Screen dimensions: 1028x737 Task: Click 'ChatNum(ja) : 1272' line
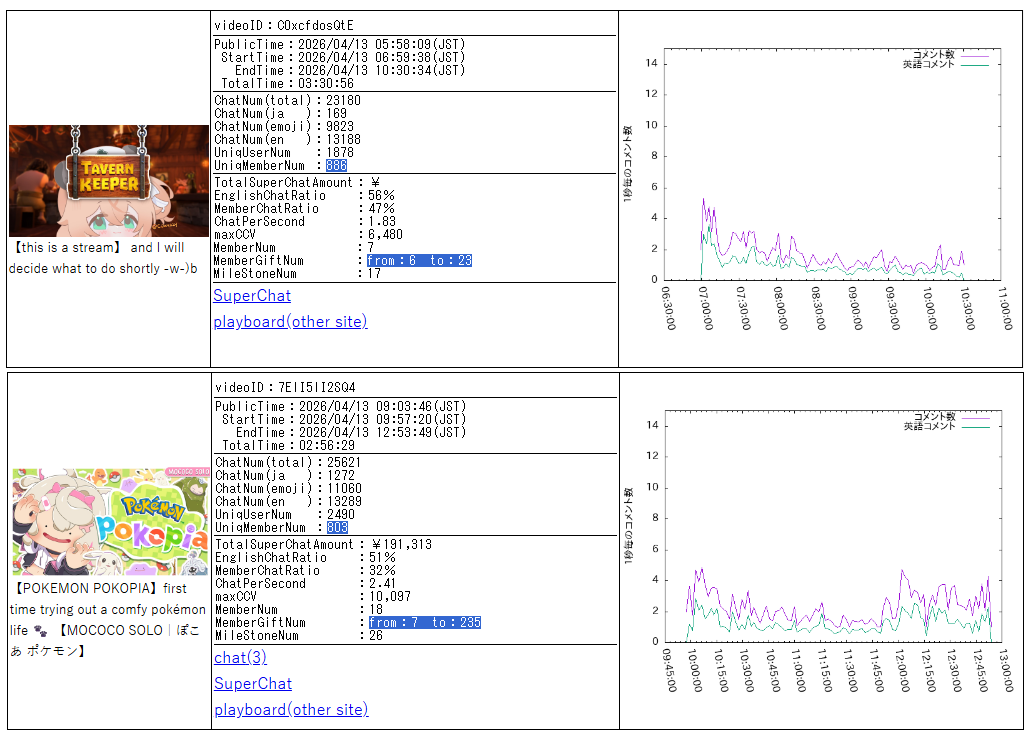click(x=285, y=475)
